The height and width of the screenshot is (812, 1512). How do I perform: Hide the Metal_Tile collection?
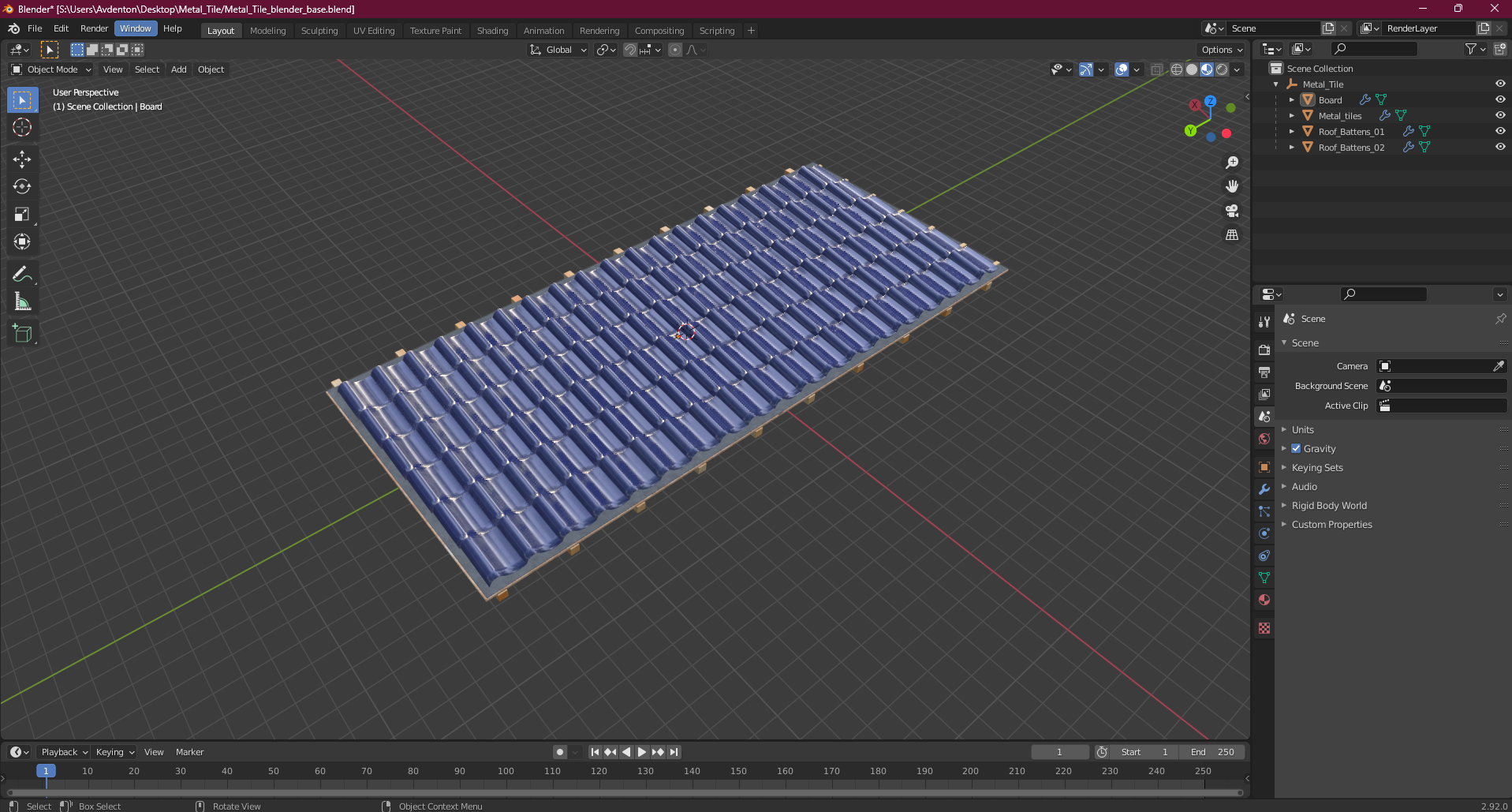pyautogui.click(x=1500, y=84)
